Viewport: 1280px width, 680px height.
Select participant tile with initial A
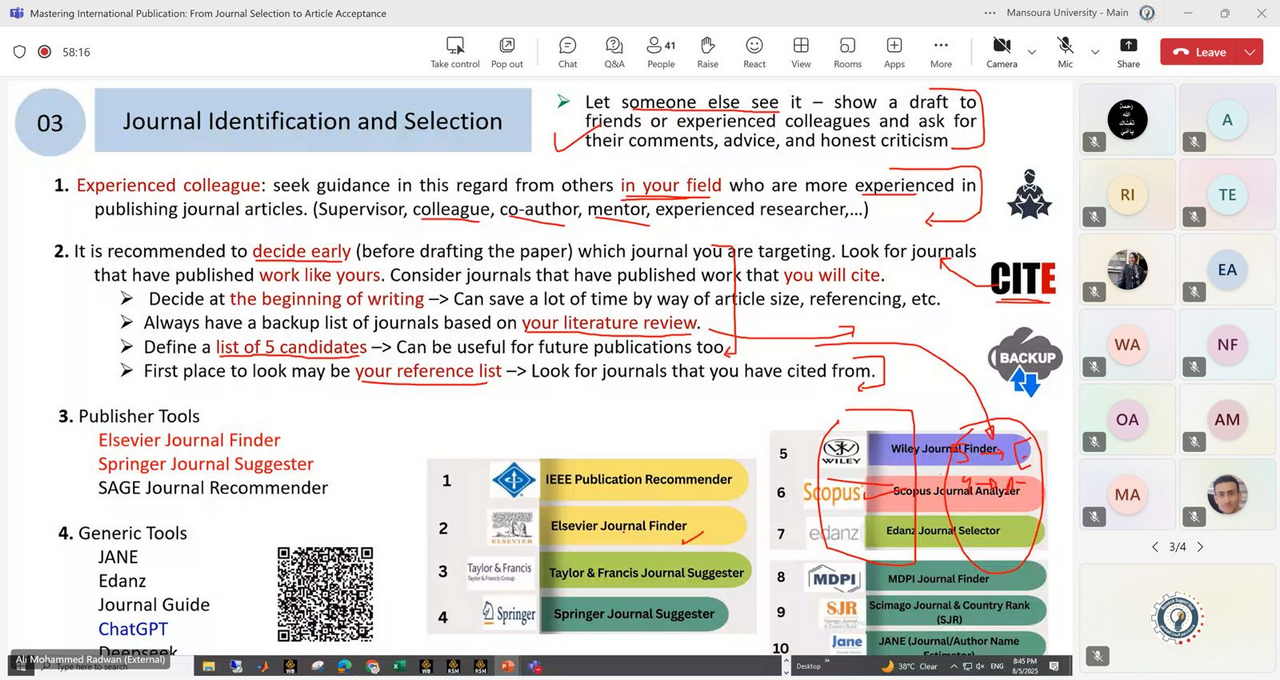click(1227, 120)
